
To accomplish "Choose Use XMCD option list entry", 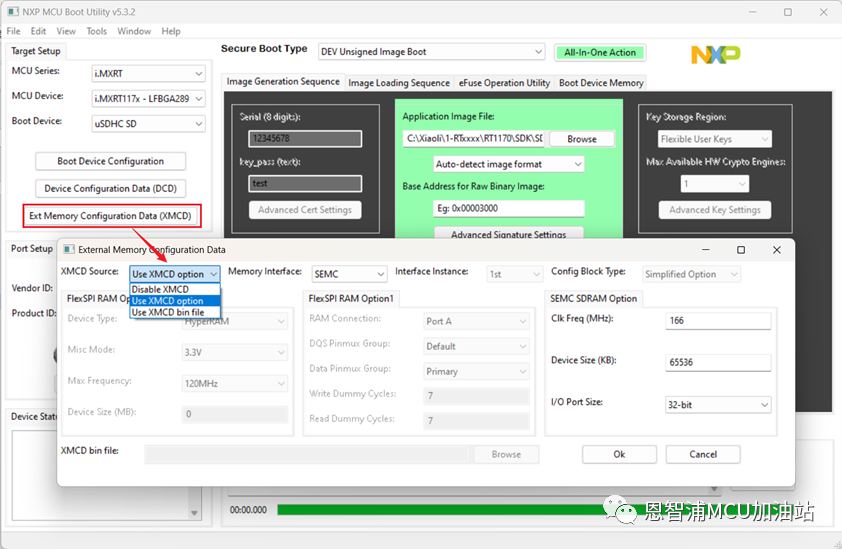I will pyautogui.click(x=175, y=301).
